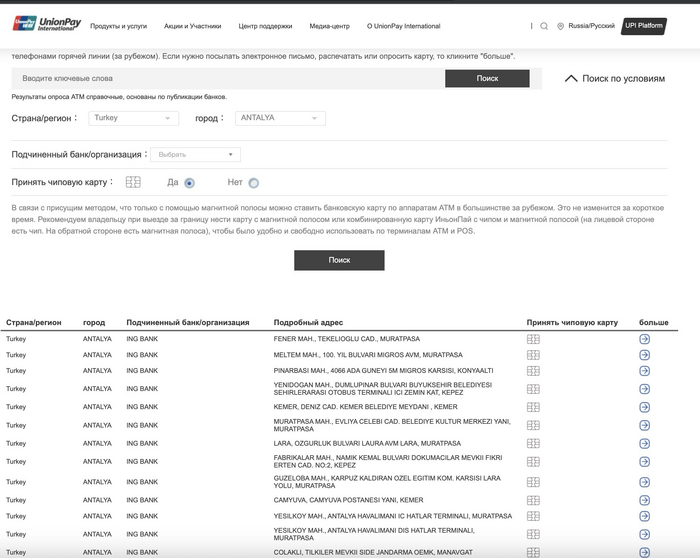
Task: Click the Russia/Русский language selector
Action: tap(591, 26)
